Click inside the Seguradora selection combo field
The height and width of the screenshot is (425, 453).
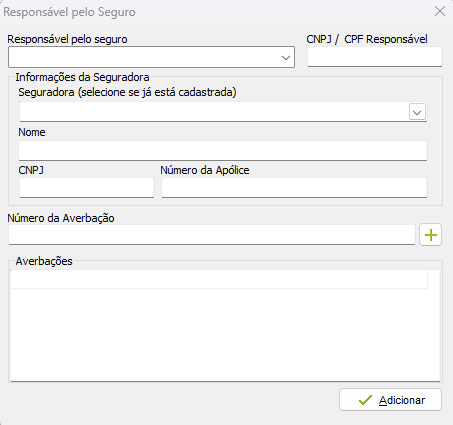tap(223, 112)
